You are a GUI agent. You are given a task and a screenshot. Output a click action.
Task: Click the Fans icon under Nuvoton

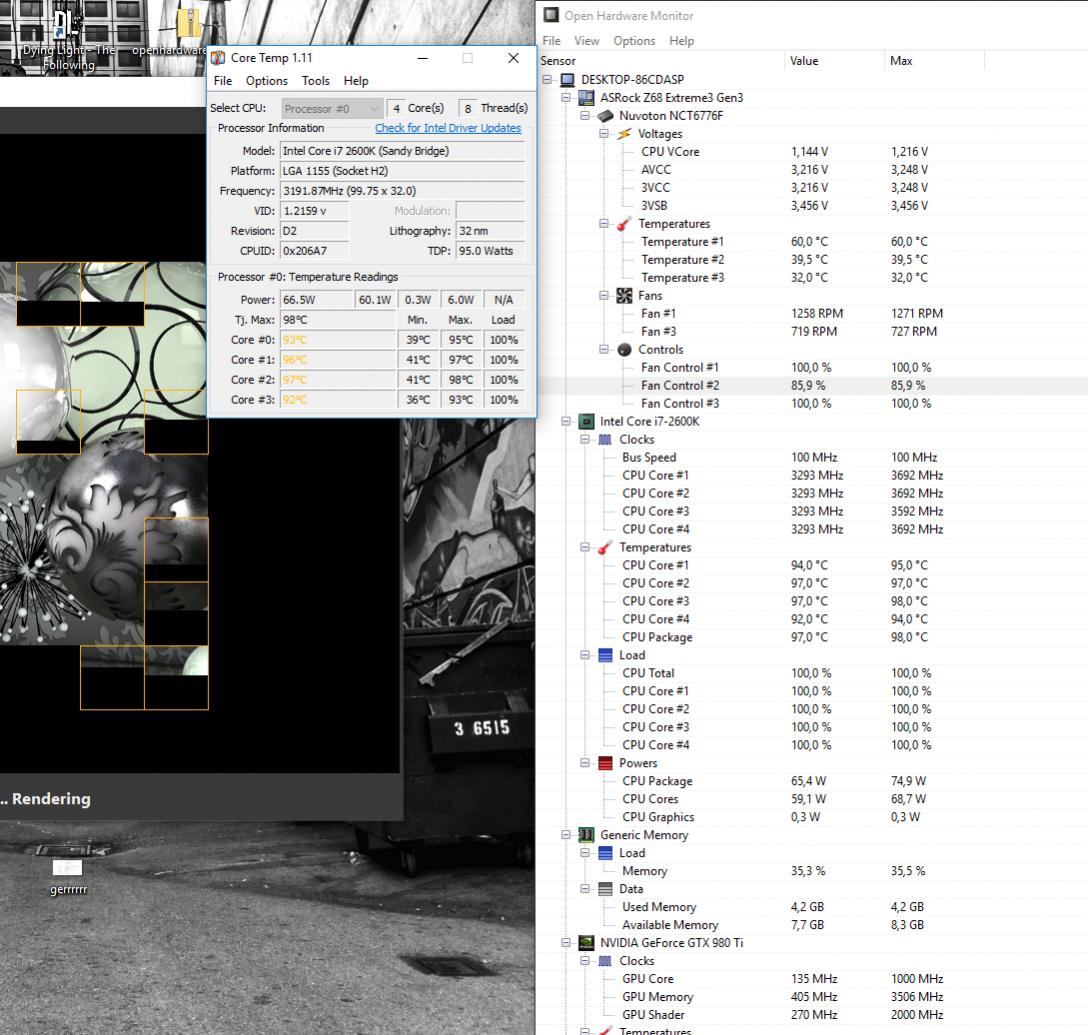(624, 296)
